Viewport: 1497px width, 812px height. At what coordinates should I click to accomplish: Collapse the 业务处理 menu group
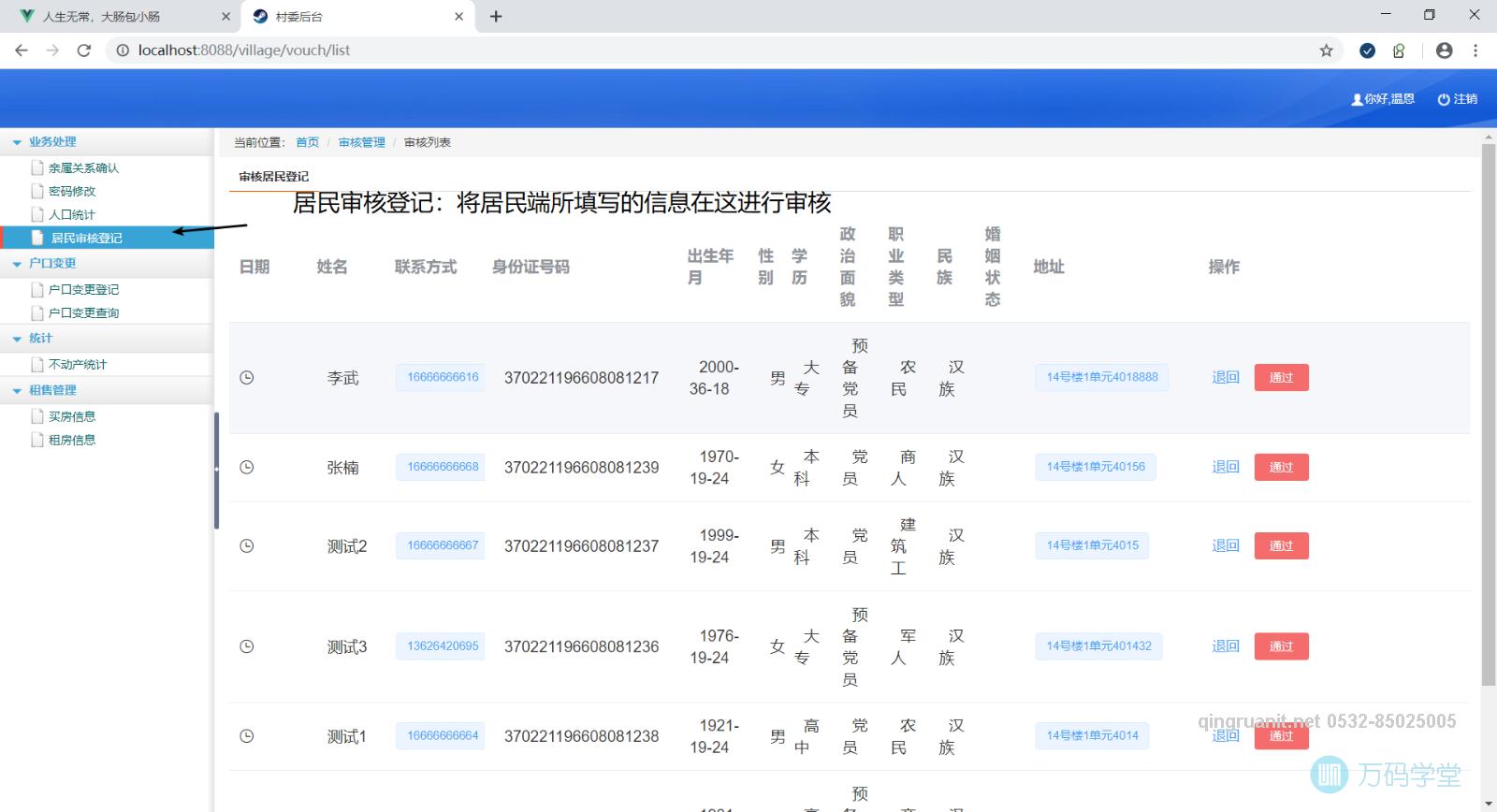click(x=17, y=142)
